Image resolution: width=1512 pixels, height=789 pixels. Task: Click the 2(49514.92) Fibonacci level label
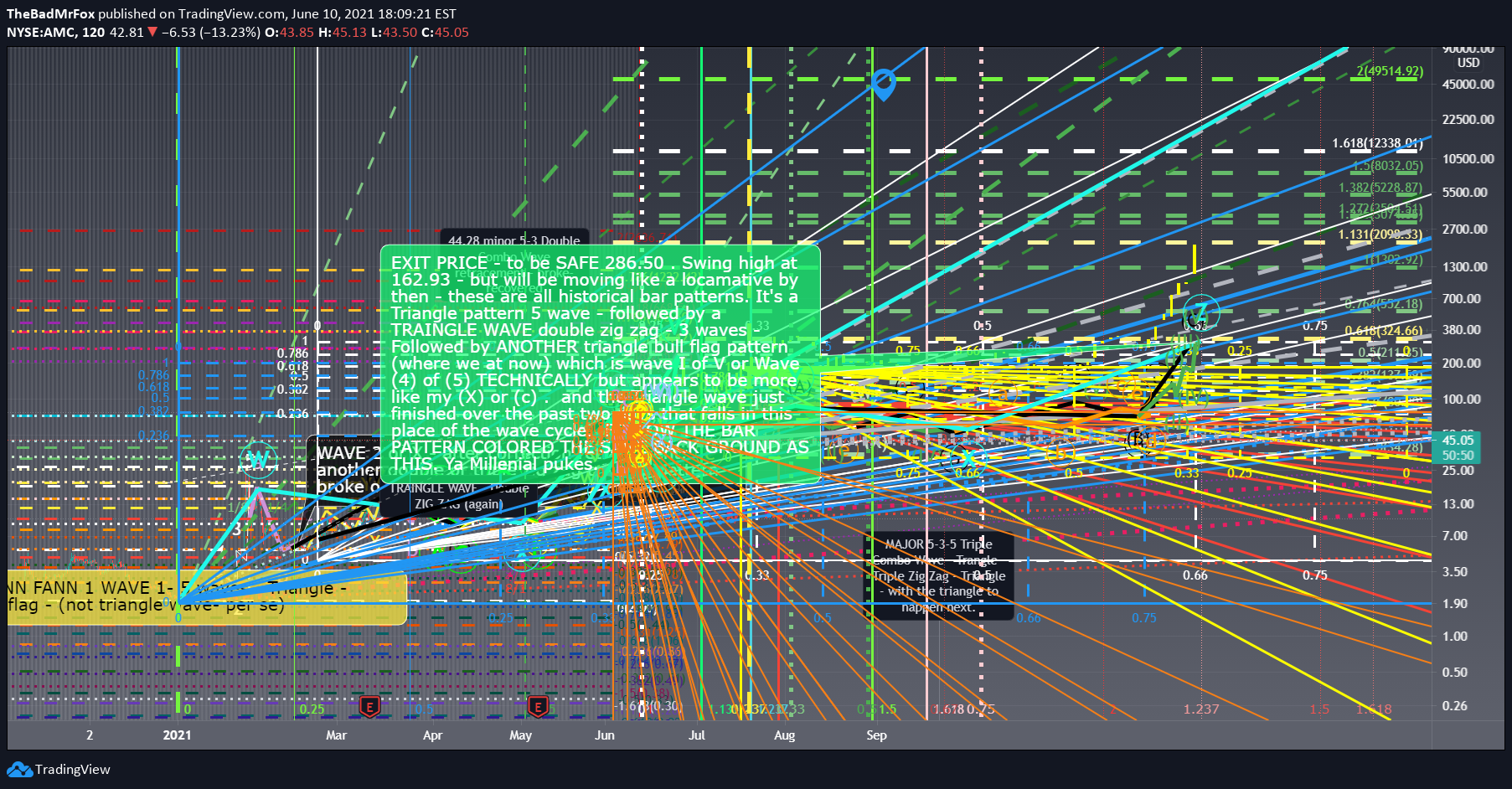[1390, 70]
